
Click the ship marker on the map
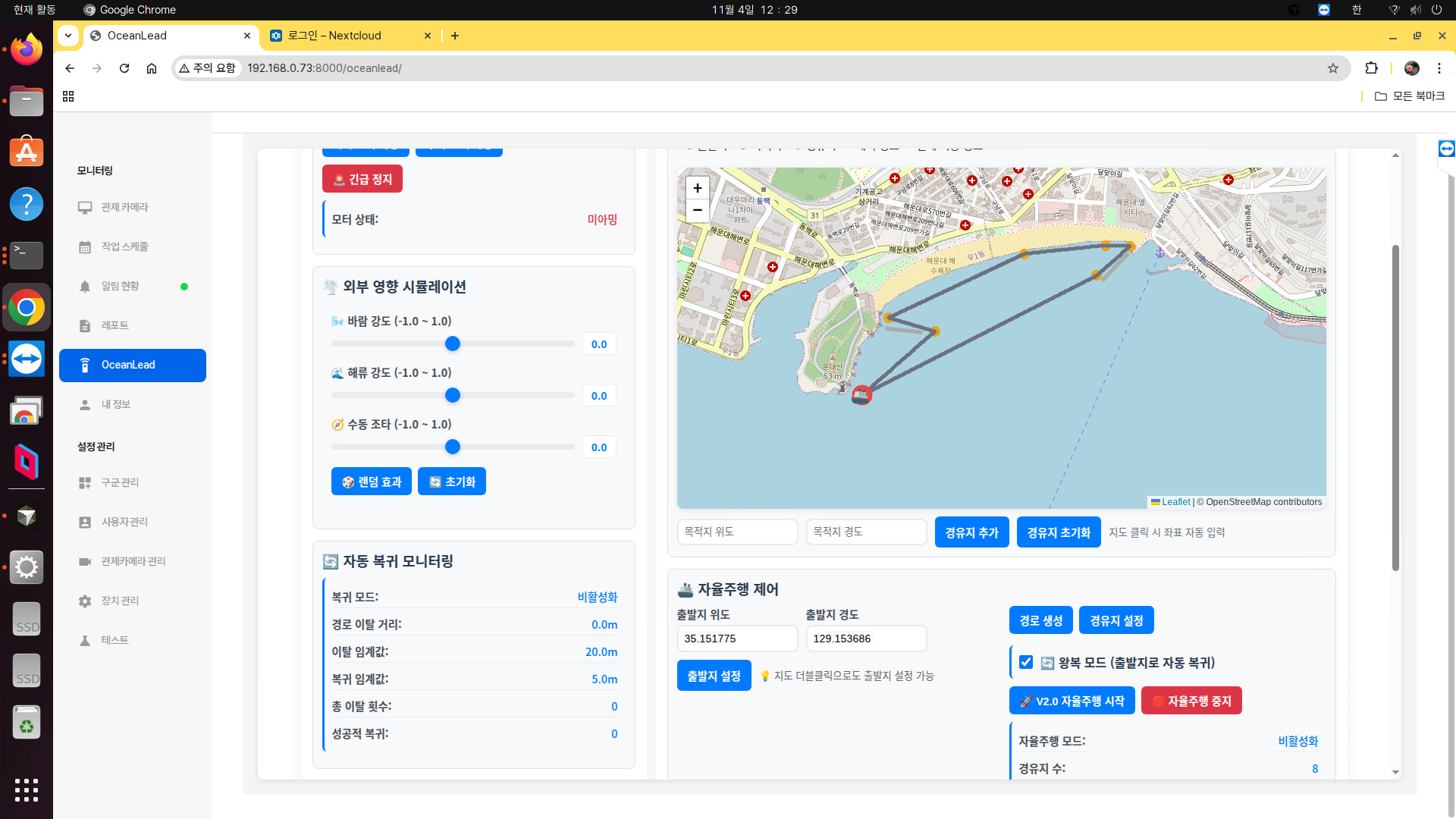click(x=861, y=395)
